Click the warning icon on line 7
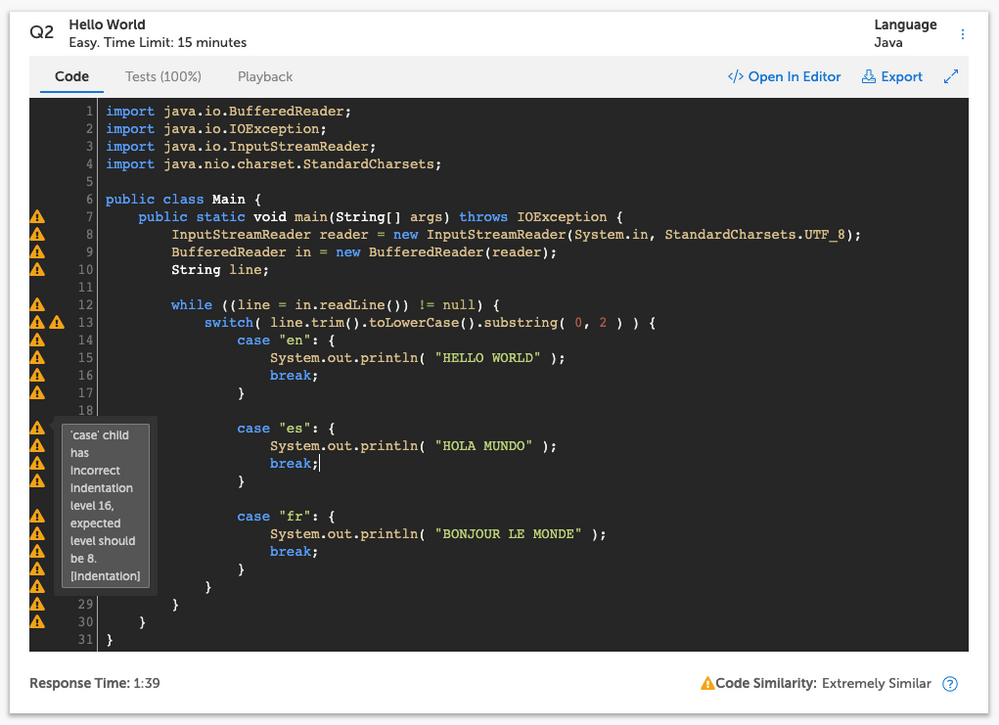This screenshot has width=999, height=725. [x=37, y=217]
